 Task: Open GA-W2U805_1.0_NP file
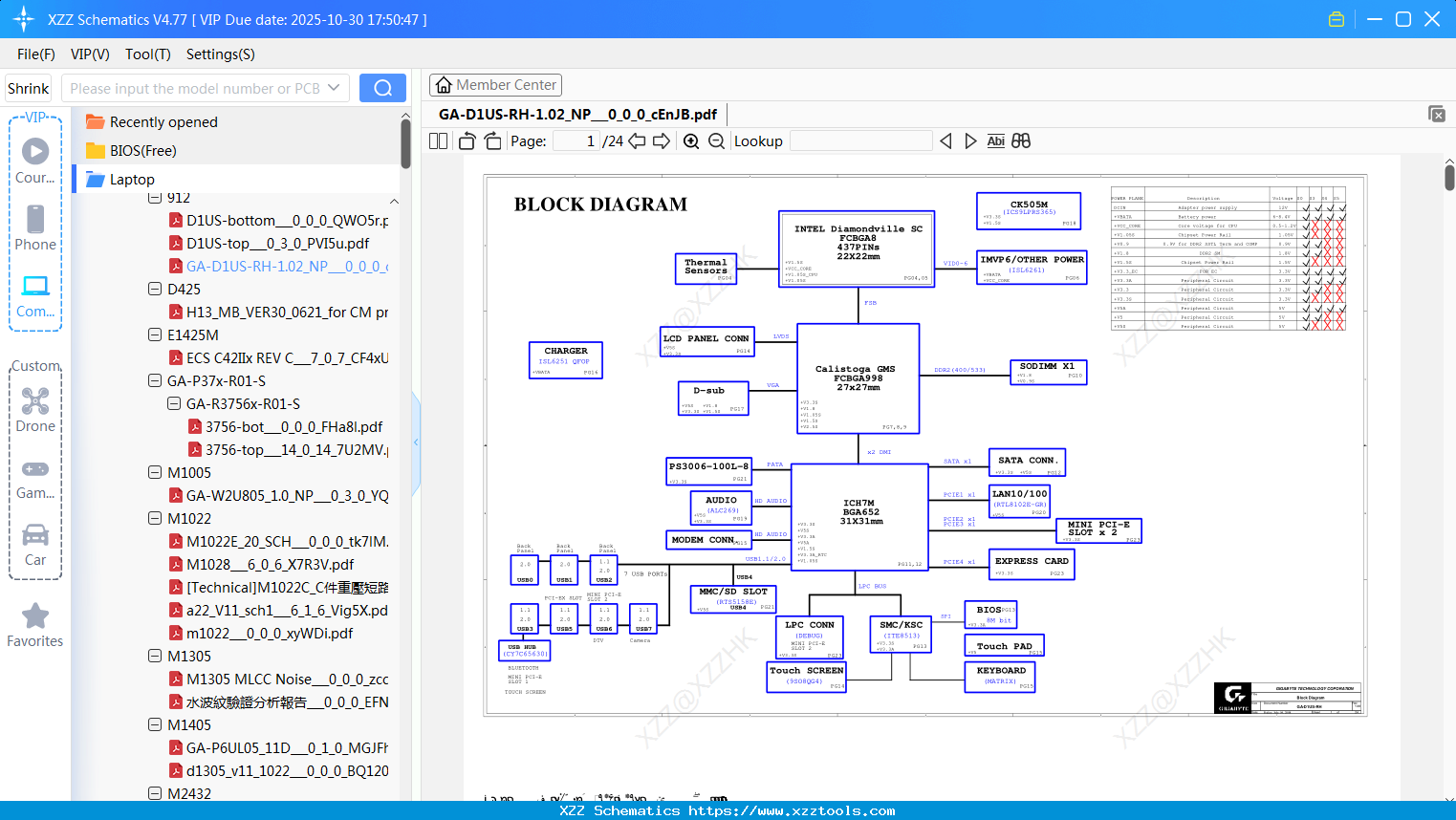click(278, 495)
